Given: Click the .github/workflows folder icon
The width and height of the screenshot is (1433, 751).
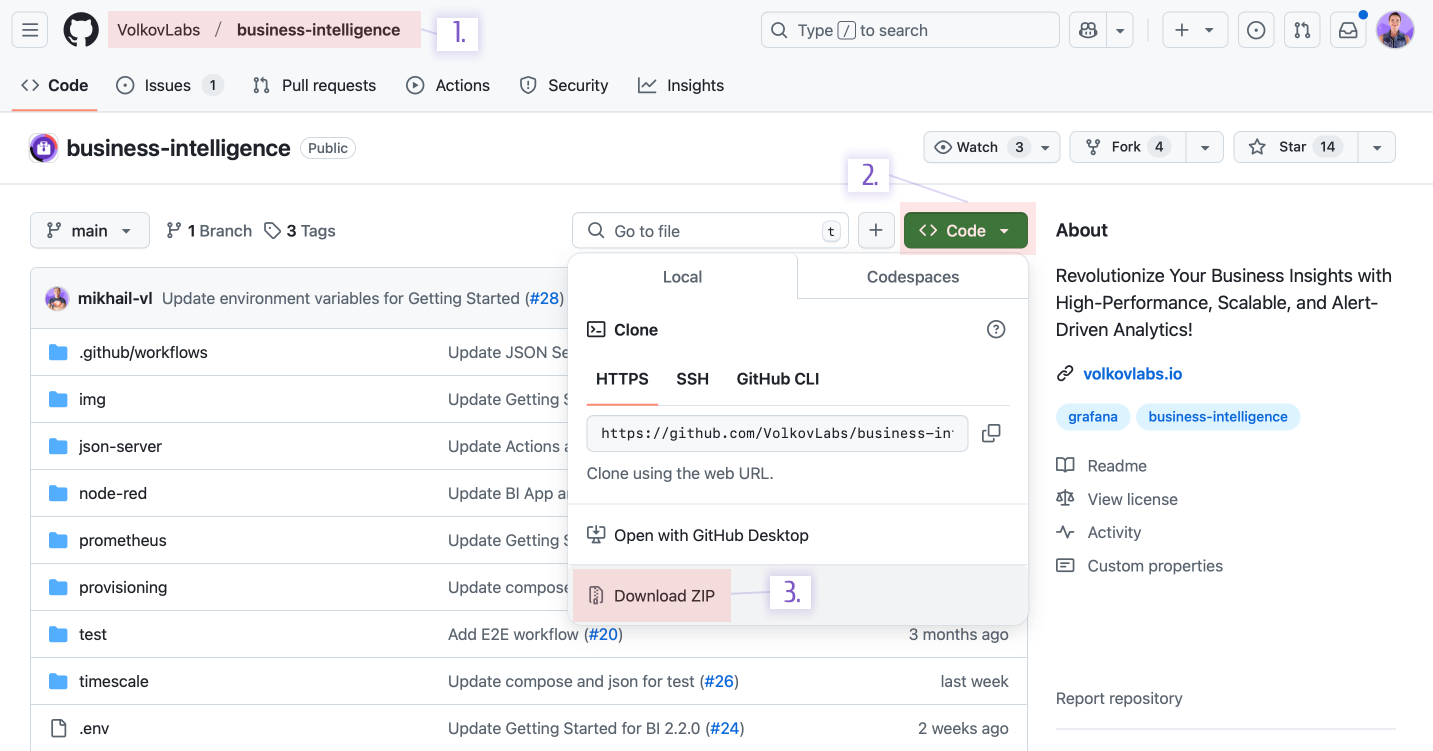Looking at the screenshot, I should pyautogui.click(x=58, y=352).
